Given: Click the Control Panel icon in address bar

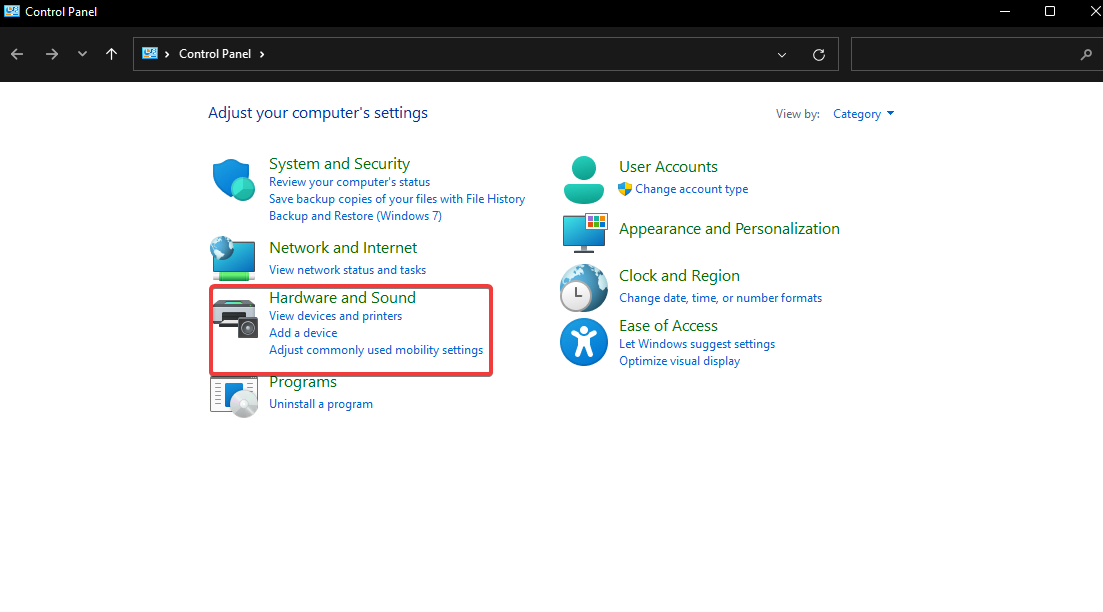Looking at the screenshot, I should click(150, 53).
